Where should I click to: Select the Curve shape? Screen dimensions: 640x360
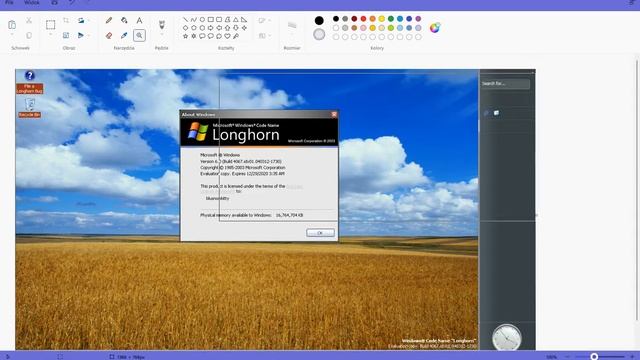tap(194, 19)
